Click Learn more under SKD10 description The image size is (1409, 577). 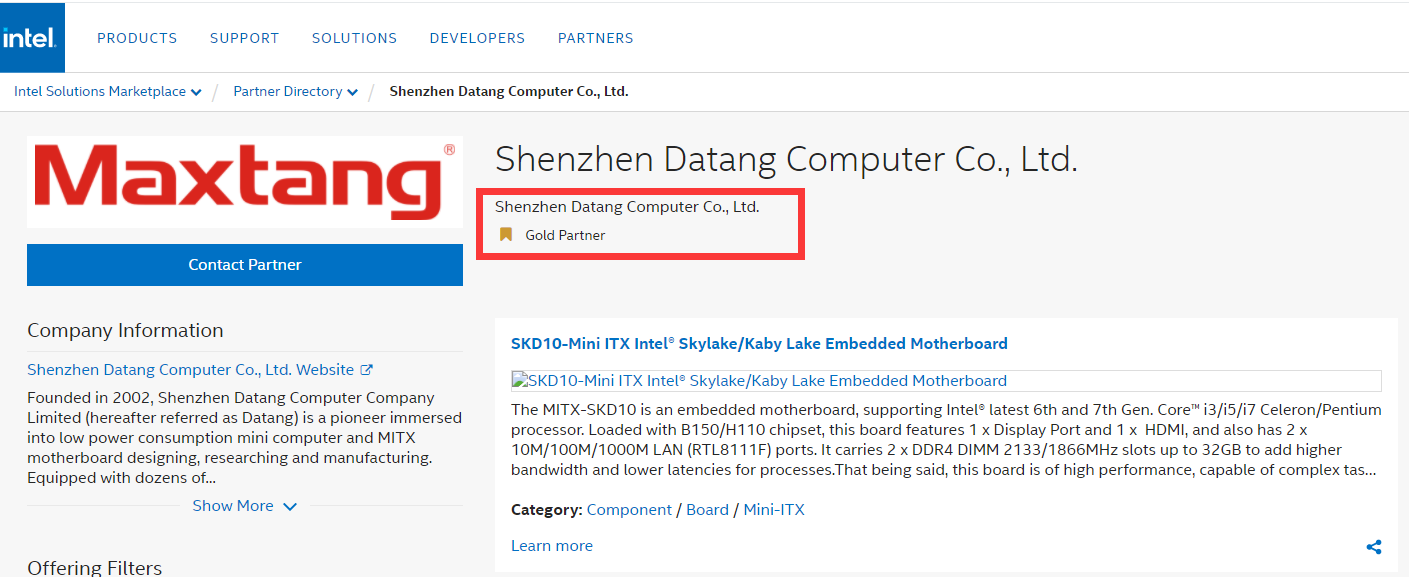coord(551,546)
